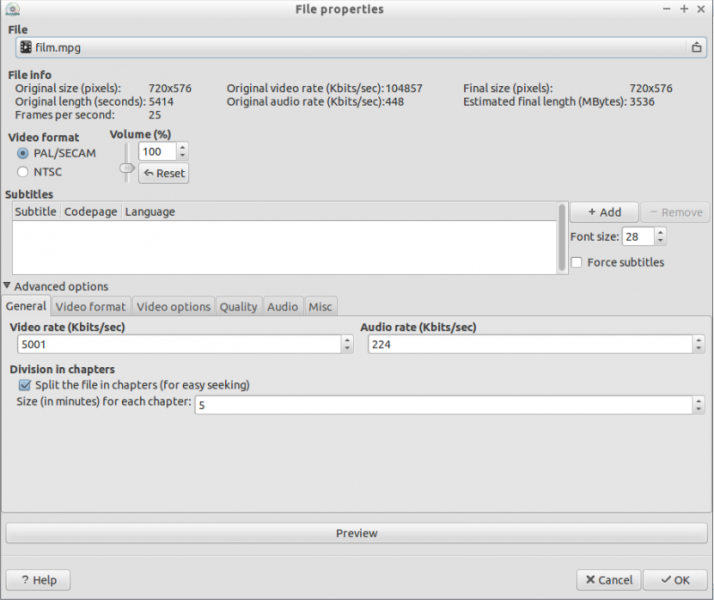Enable the Force subtitles checkbox
Viewport: 714px width, 600px height.
577,262
